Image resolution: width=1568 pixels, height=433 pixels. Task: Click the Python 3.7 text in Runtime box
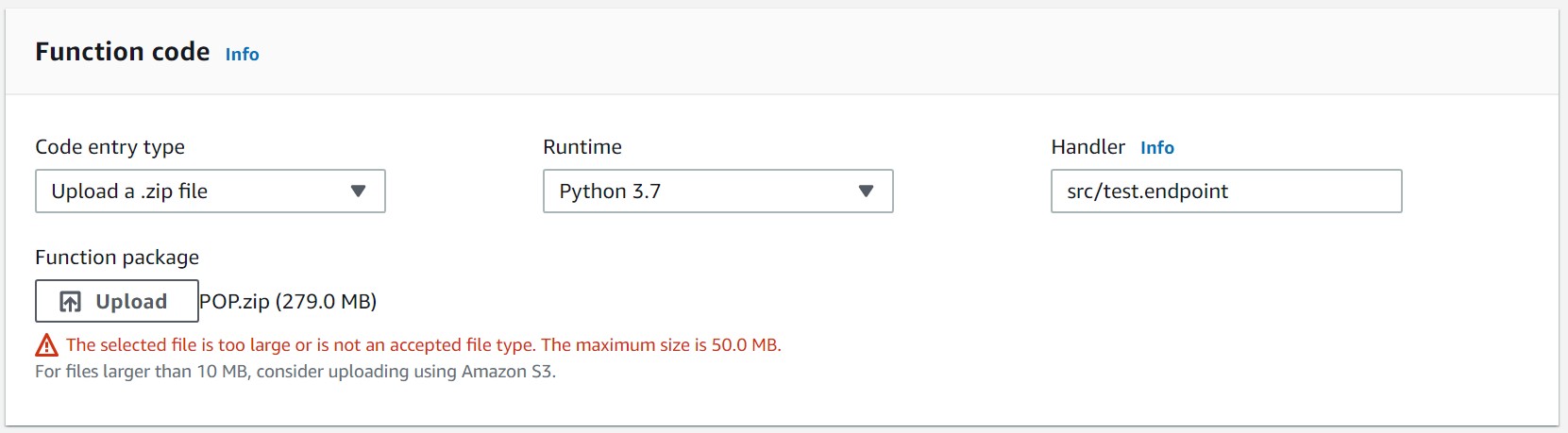[610, 192]
